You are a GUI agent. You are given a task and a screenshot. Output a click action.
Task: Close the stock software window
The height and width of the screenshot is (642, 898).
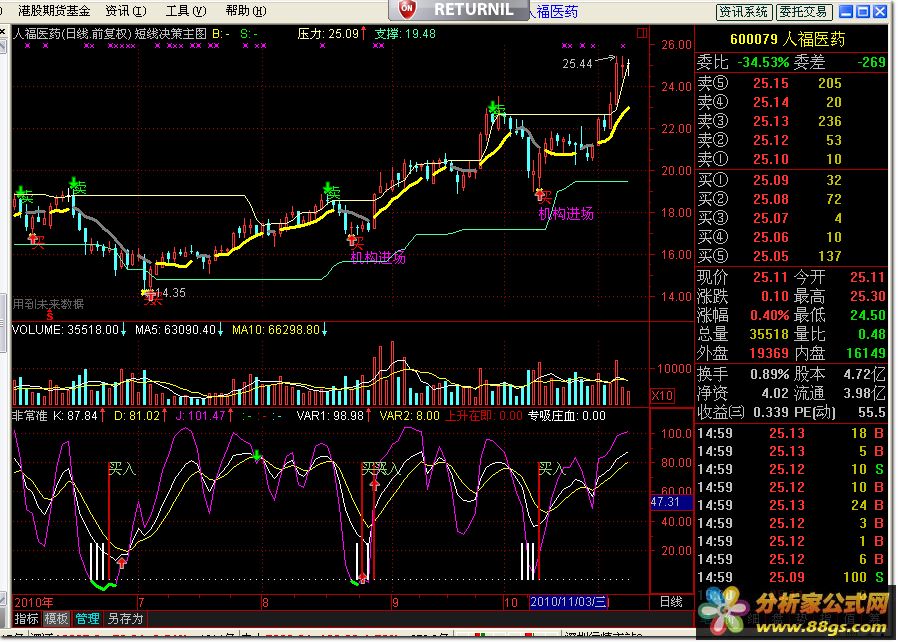click(x=880, y=11)
